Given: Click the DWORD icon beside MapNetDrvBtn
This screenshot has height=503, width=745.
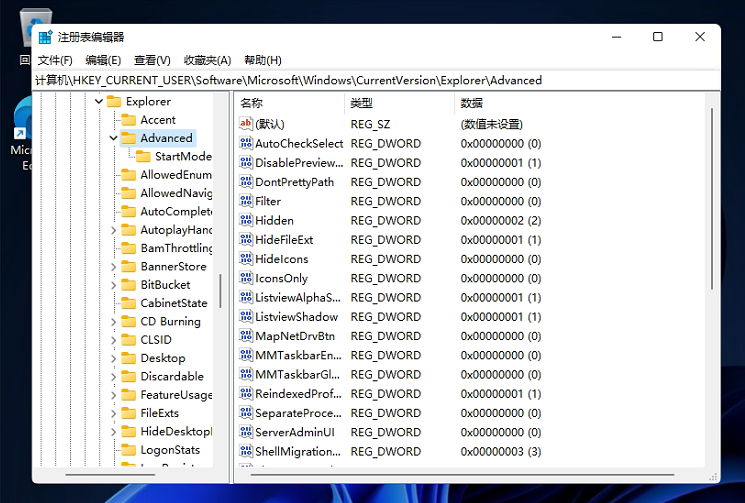Looking at the screenshot, I should click(246, 336).
